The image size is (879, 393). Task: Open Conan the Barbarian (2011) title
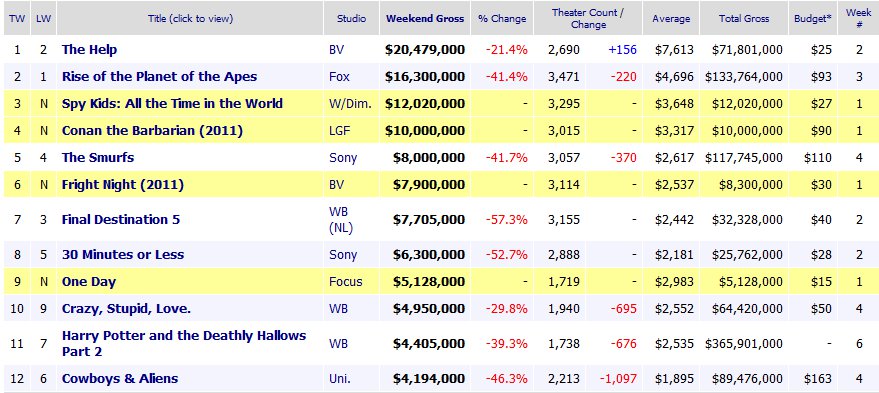point(152,131)
